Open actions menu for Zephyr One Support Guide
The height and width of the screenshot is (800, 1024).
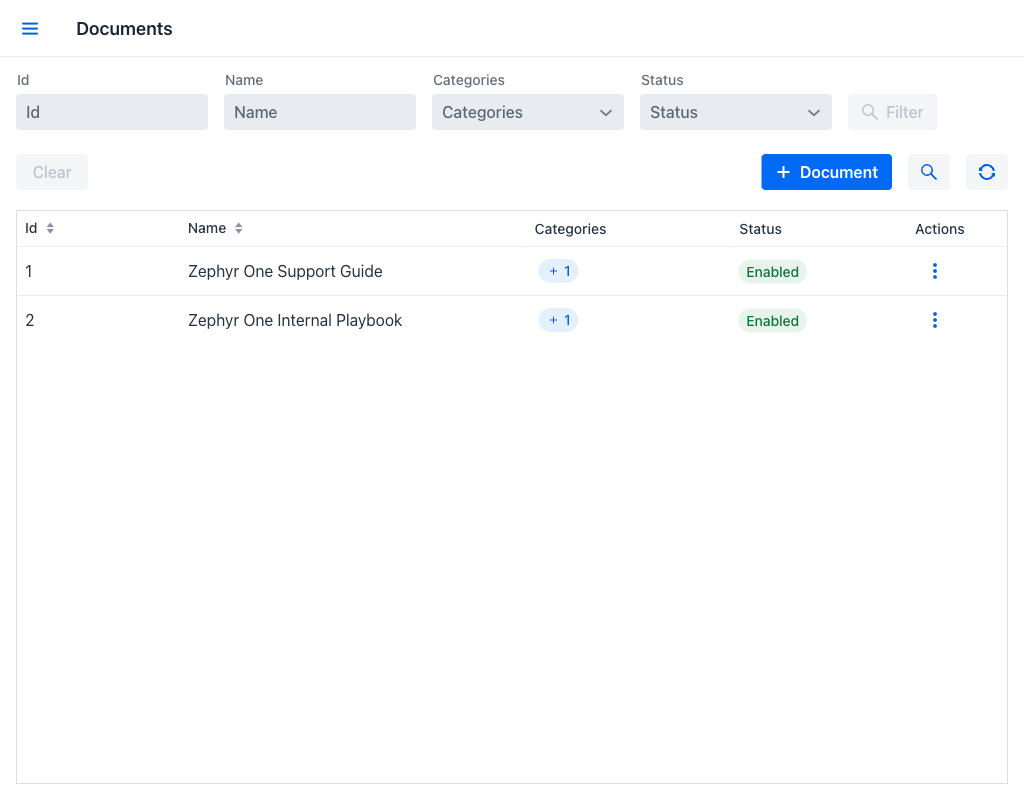click(x=935, y=271)
